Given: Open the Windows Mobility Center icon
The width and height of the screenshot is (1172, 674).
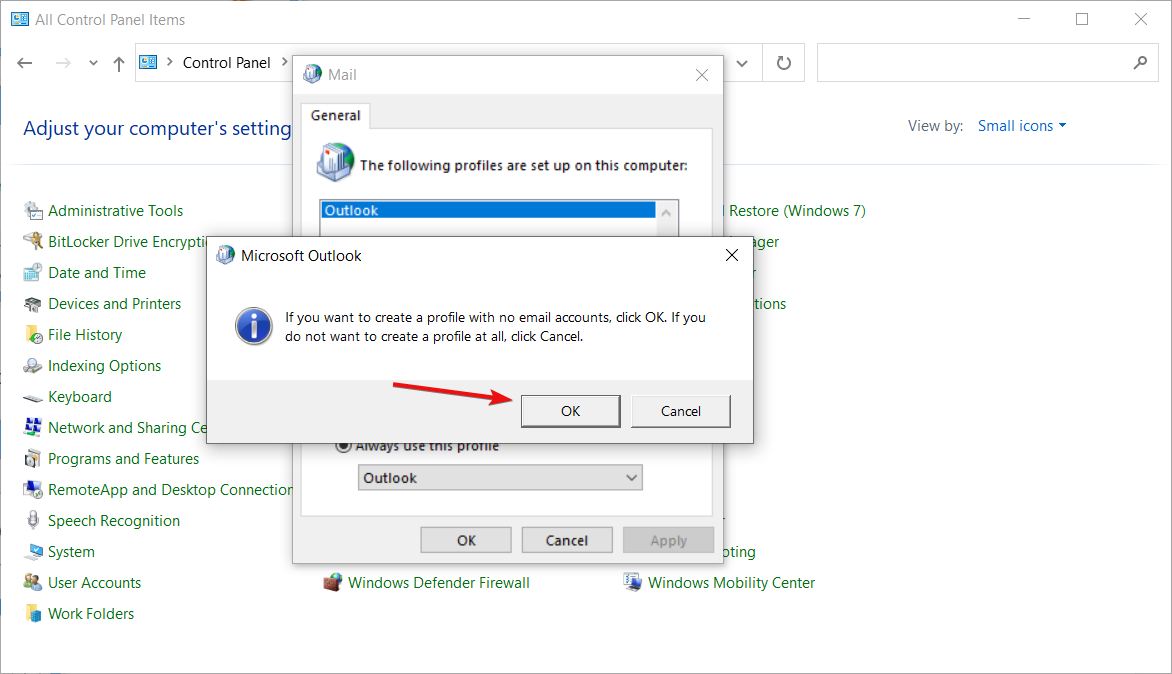Looking at the screenshot, I should (632, 583).
